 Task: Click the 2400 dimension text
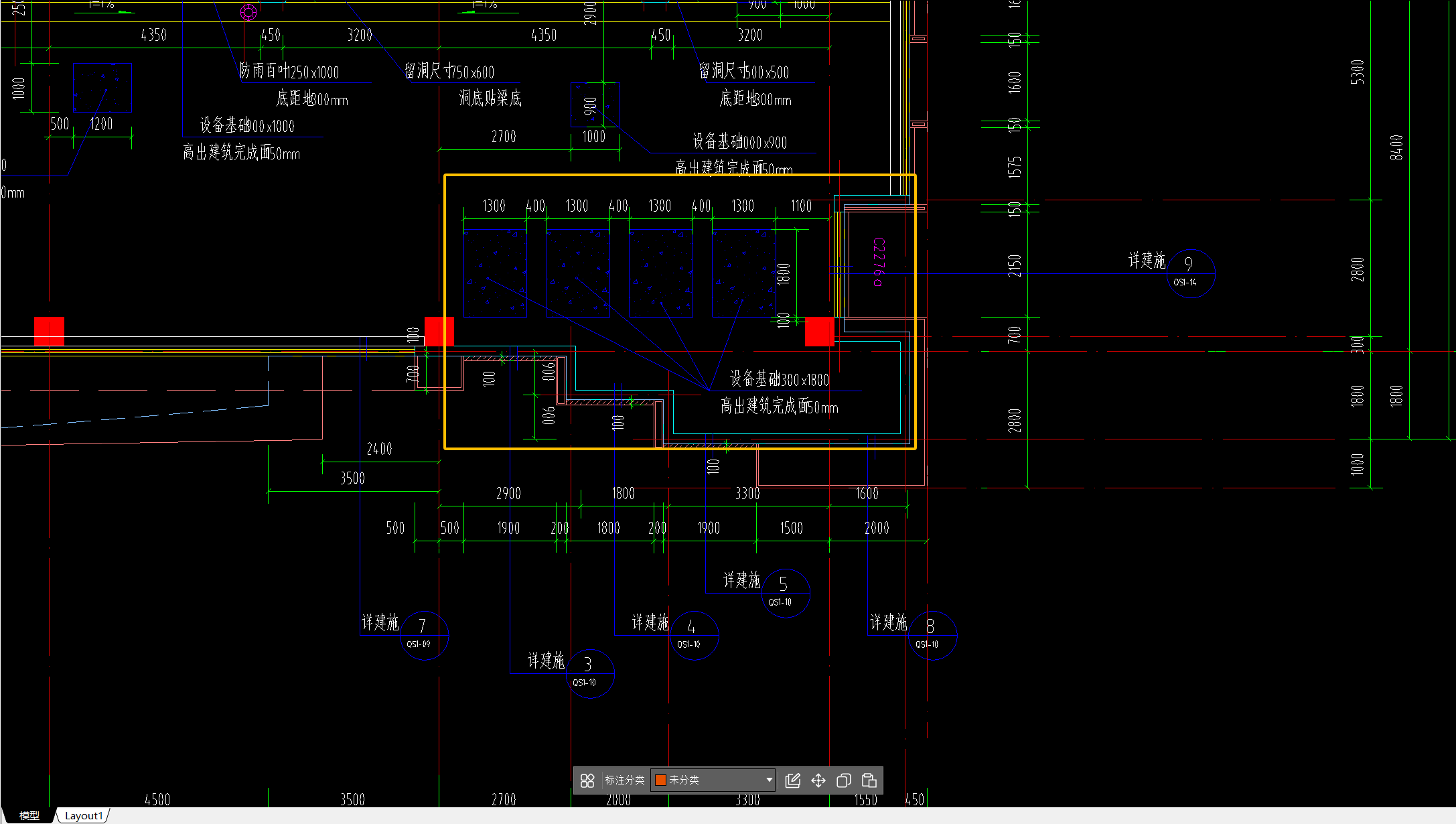pos(379,449)
